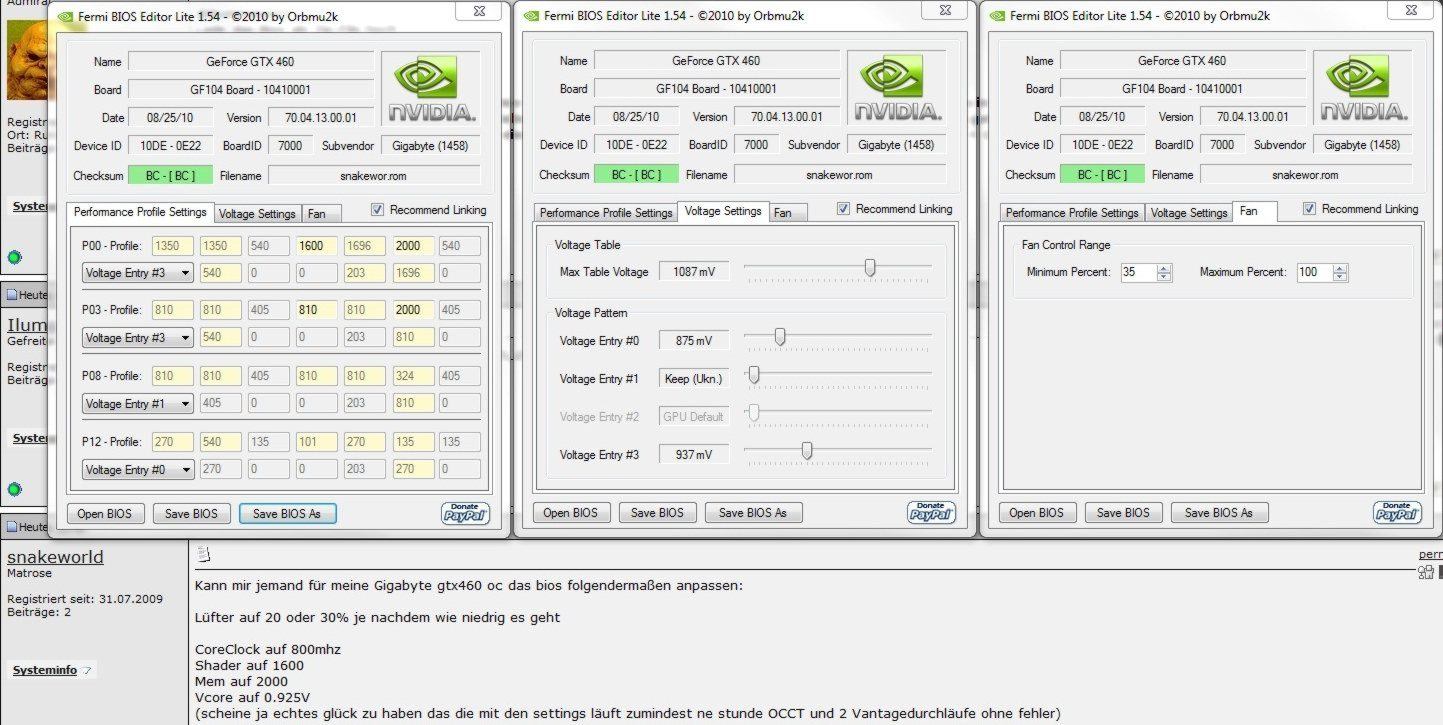Decrease Maximum Percent with down arrow
Viewport: 1443px width, 725px height.
pyautogui.click(x=1340, y=277)
